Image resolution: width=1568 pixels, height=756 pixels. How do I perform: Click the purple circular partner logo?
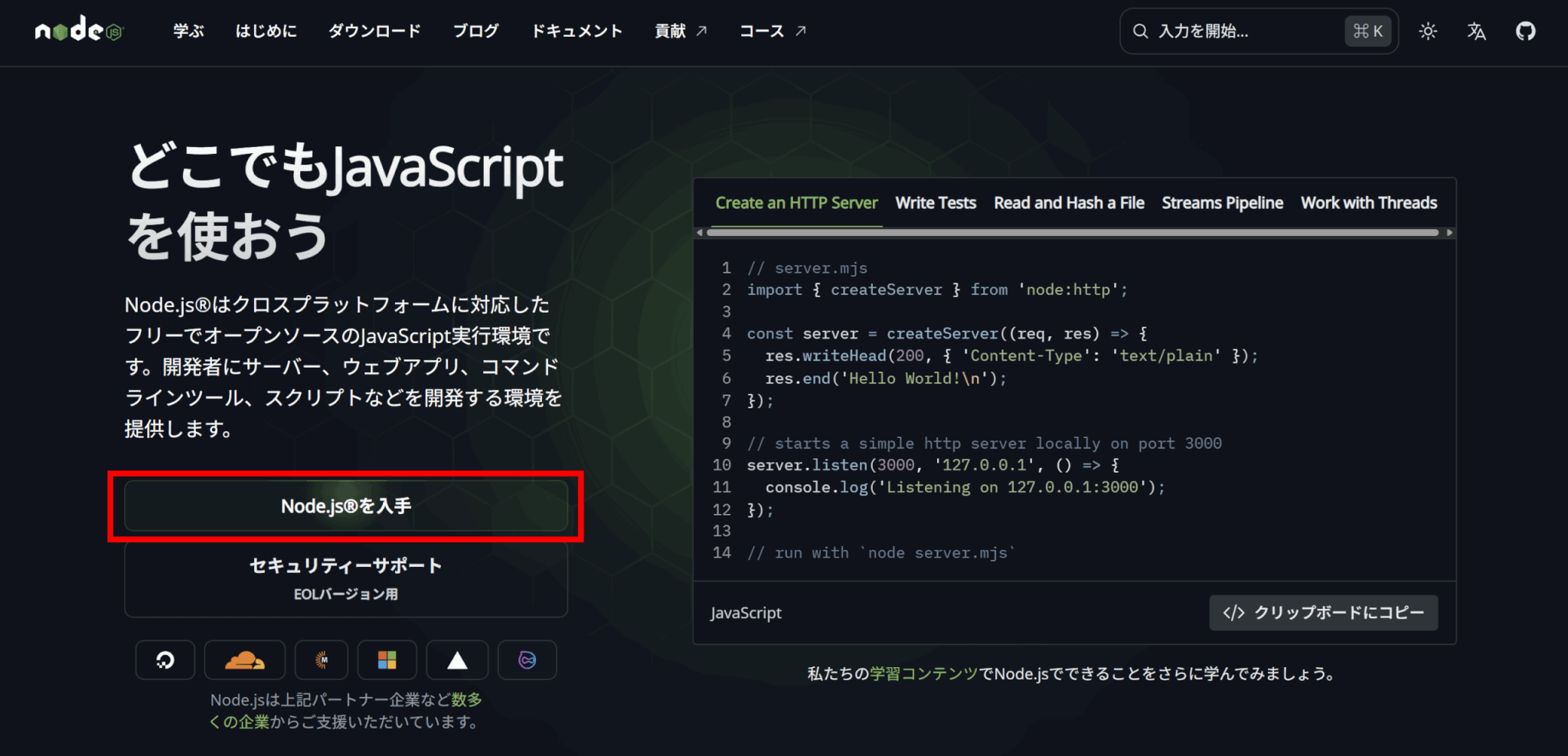527,660
